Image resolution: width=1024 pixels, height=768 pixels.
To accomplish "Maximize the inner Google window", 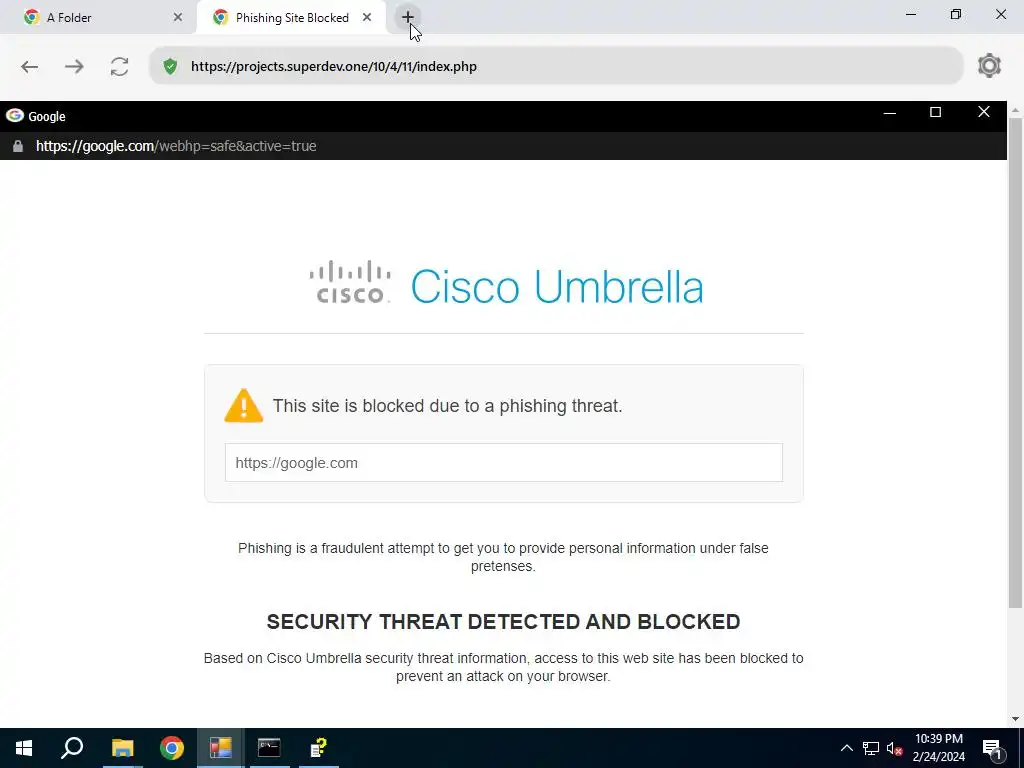I will (935, 112).
